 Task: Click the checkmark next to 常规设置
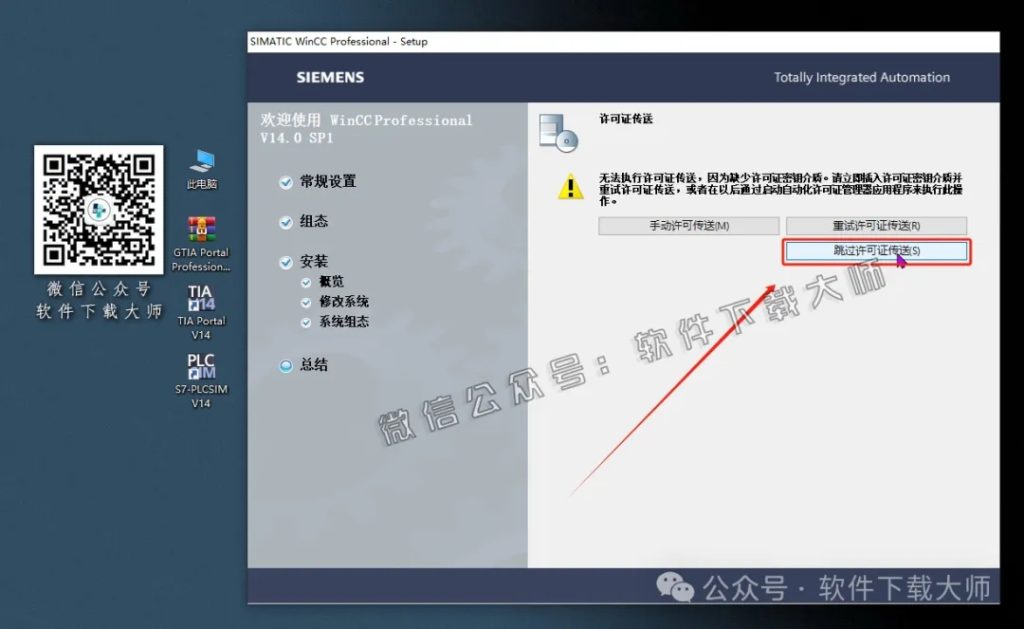point(288,181)
